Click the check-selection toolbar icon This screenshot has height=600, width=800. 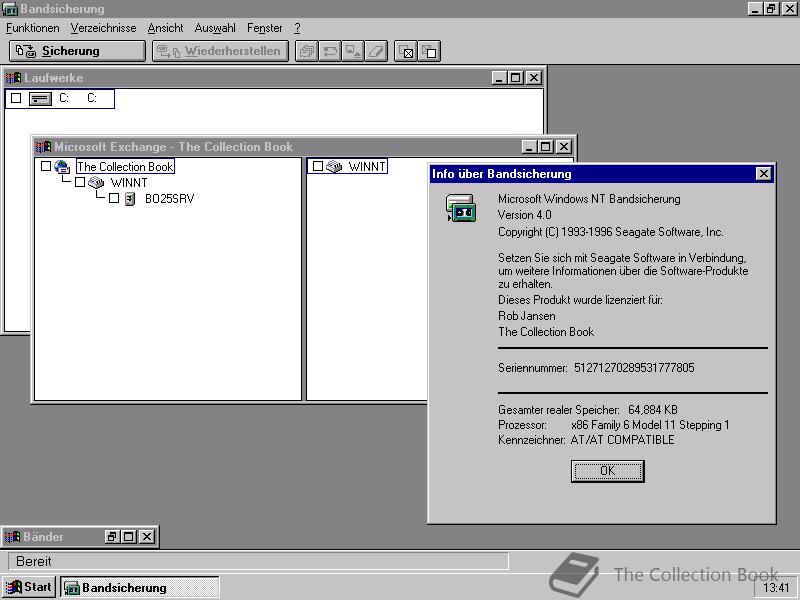click(x=406, y=51)
